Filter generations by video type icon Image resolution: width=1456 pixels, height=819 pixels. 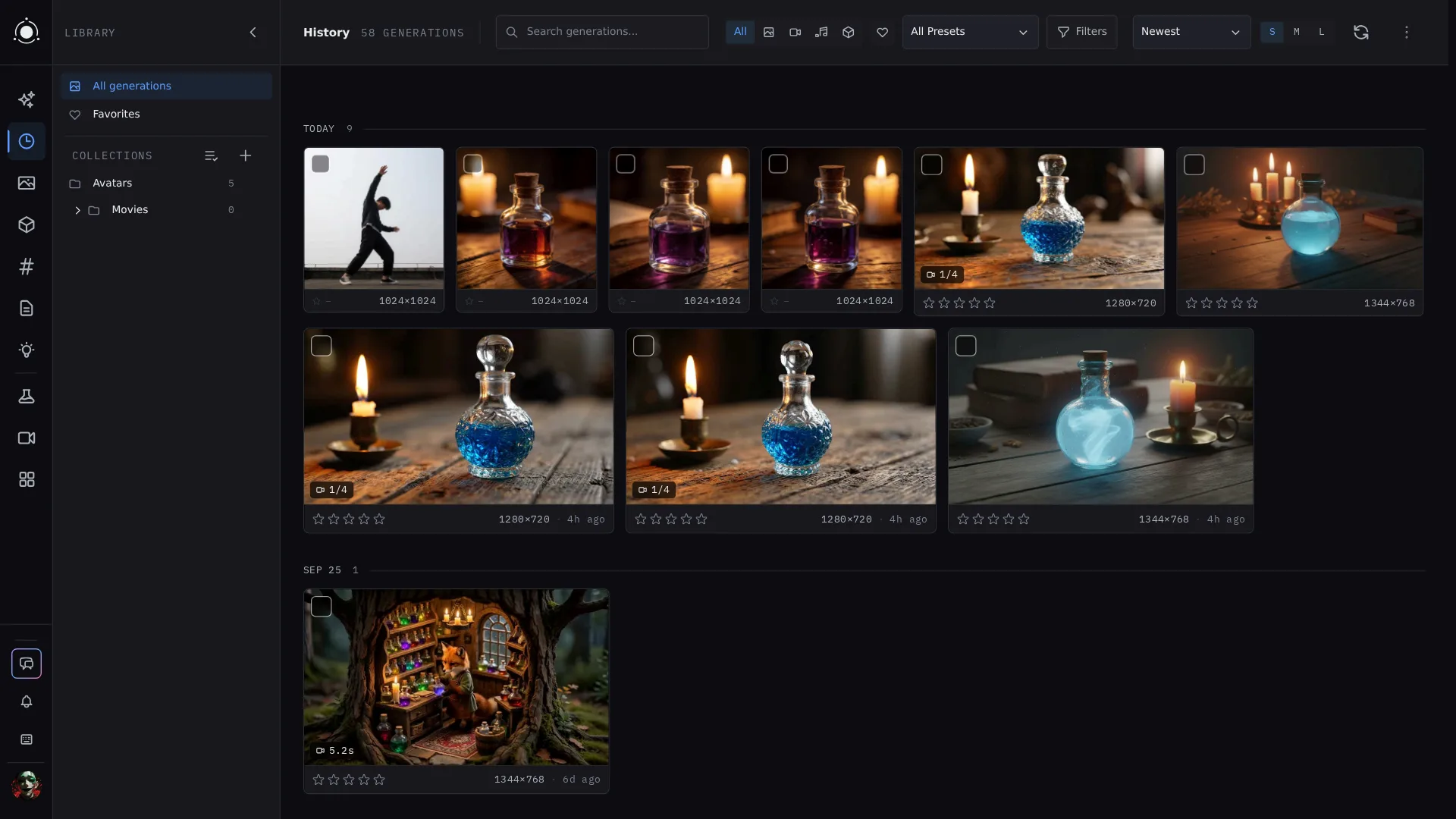(x=795, y=32)
